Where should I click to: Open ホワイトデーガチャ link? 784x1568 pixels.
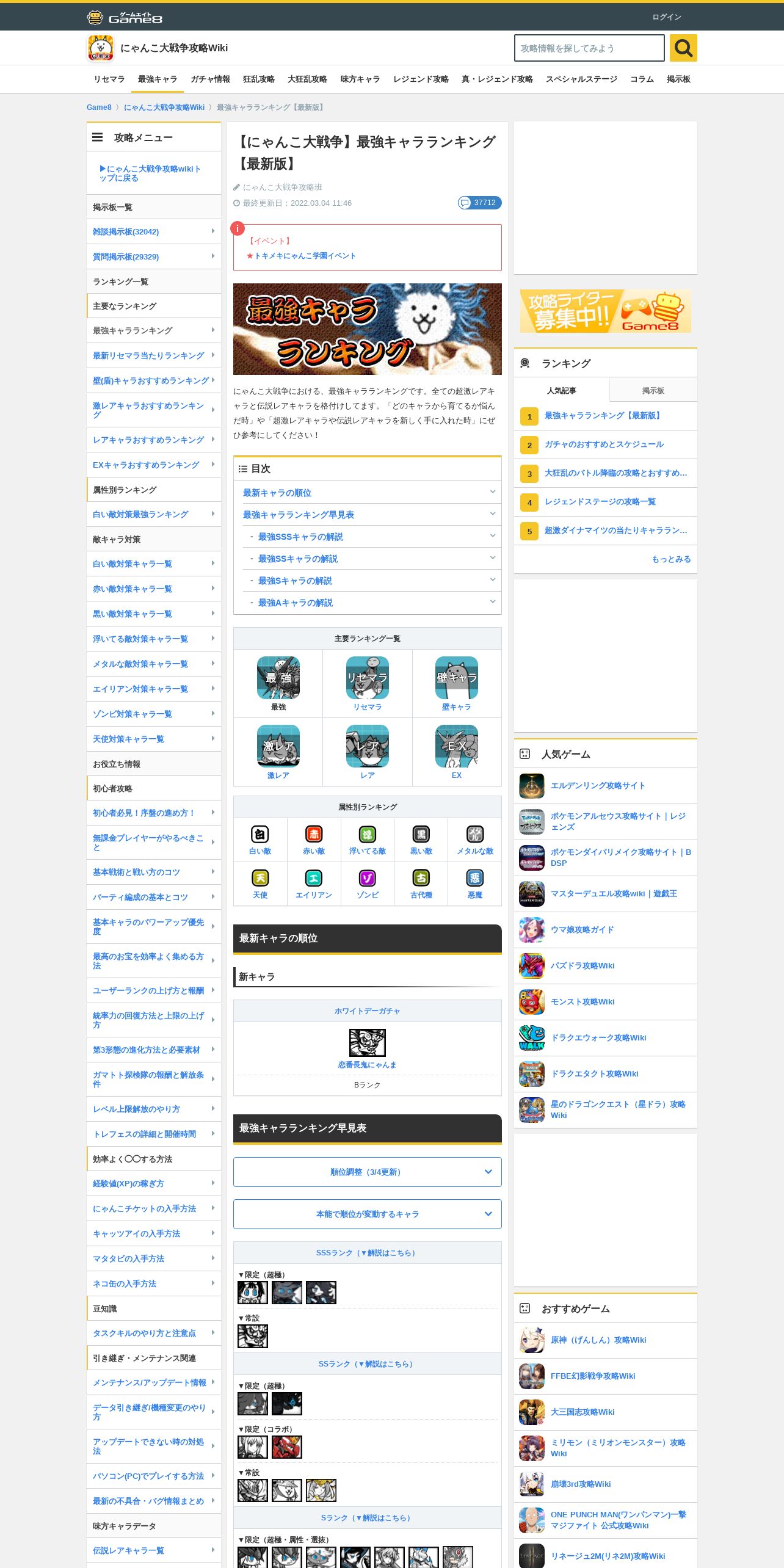[368, 1011]
